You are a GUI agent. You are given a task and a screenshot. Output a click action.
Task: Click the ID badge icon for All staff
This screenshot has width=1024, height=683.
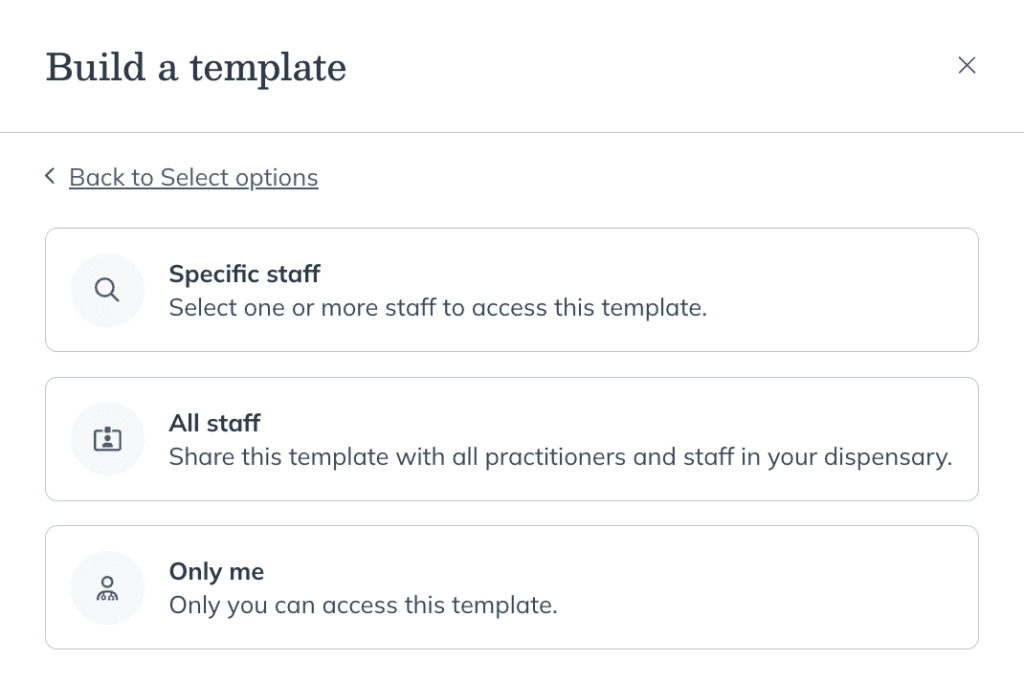(107, 439)
